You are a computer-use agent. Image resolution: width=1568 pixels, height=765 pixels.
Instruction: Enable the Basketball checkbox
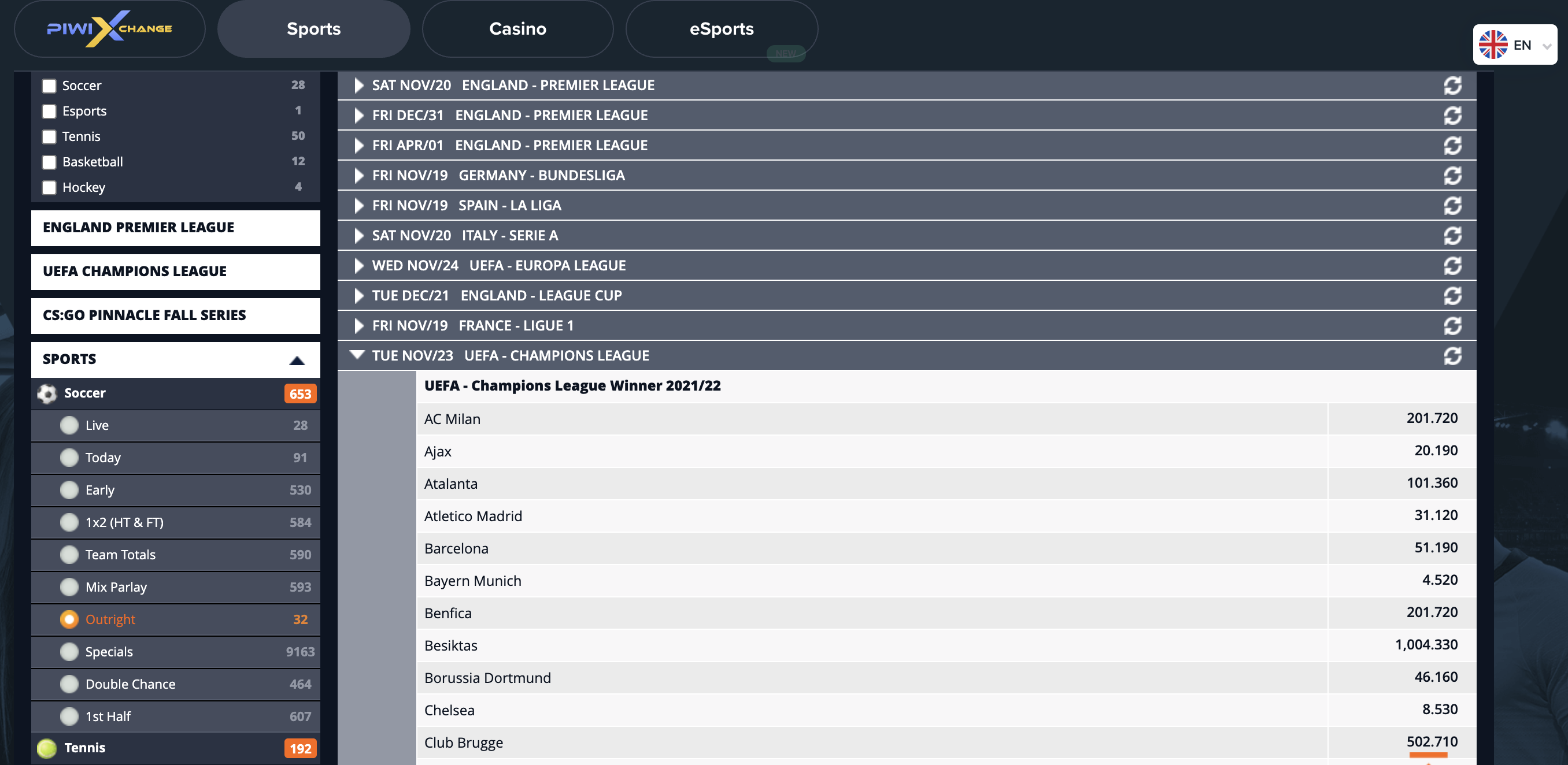coord(49,162)
